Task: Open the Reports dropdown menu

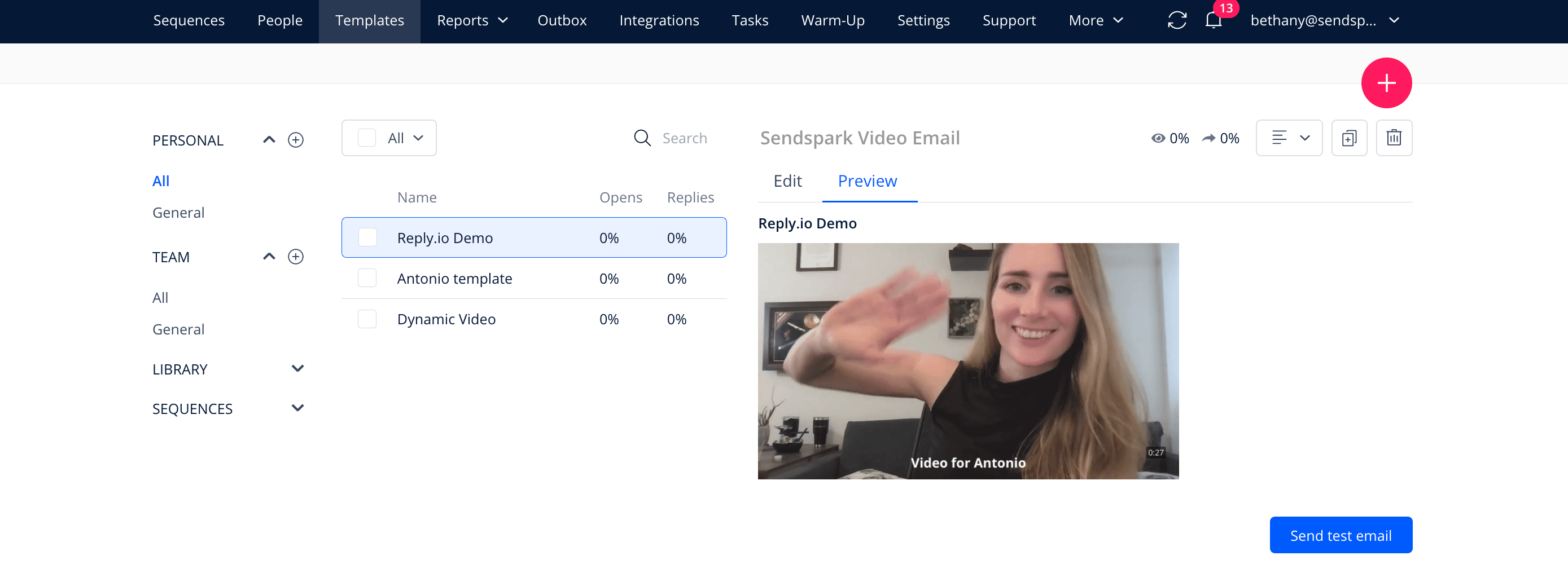Action: (472, 21)
